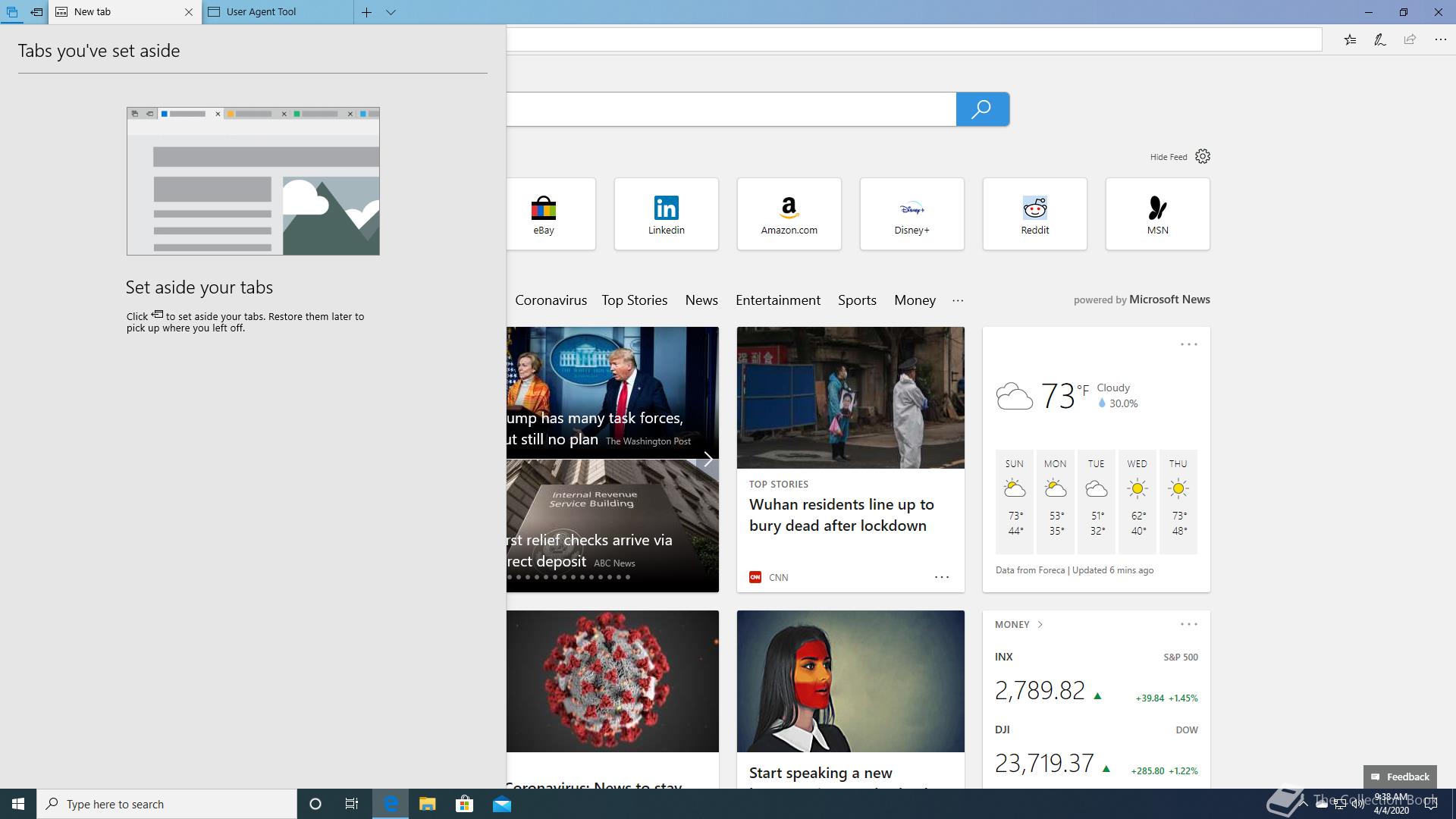Open the Trump task forces story
Screen dimensions: 1456x819
coord(613,393)
